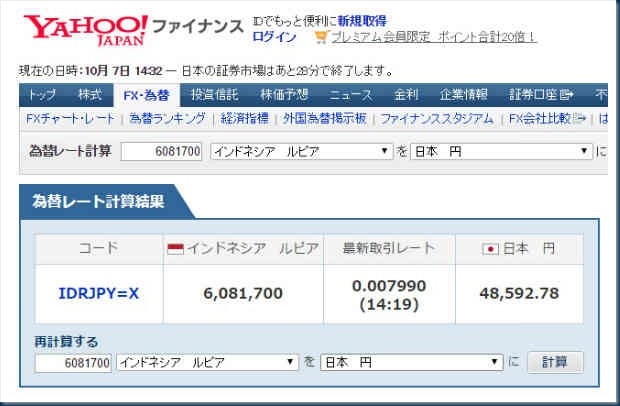Go to the 企業情報 tab
This screenshot has width=620, height=406.
[463, 95]
